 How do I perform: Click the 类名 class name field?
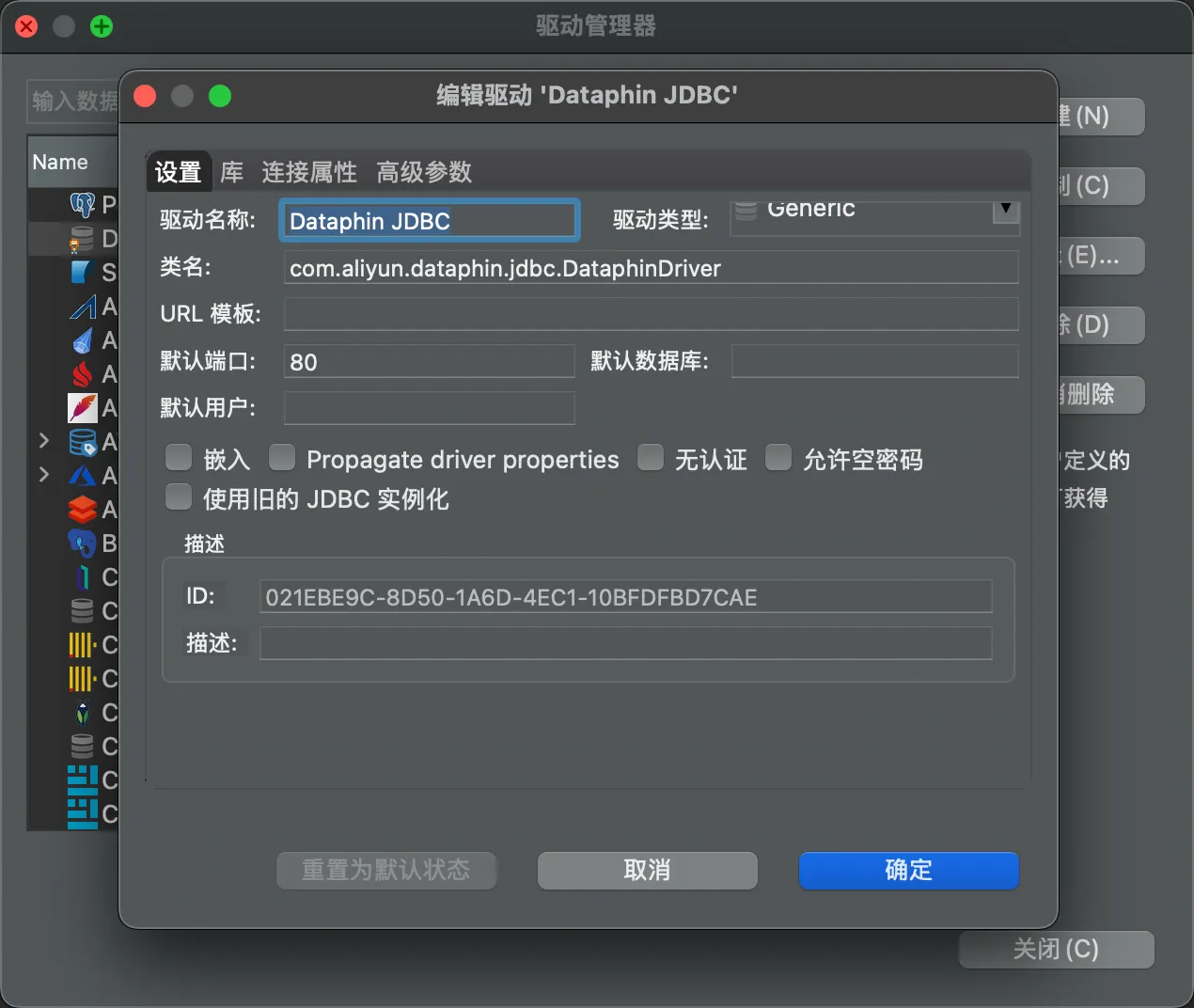pyautogui.click(x=651, y=268)
